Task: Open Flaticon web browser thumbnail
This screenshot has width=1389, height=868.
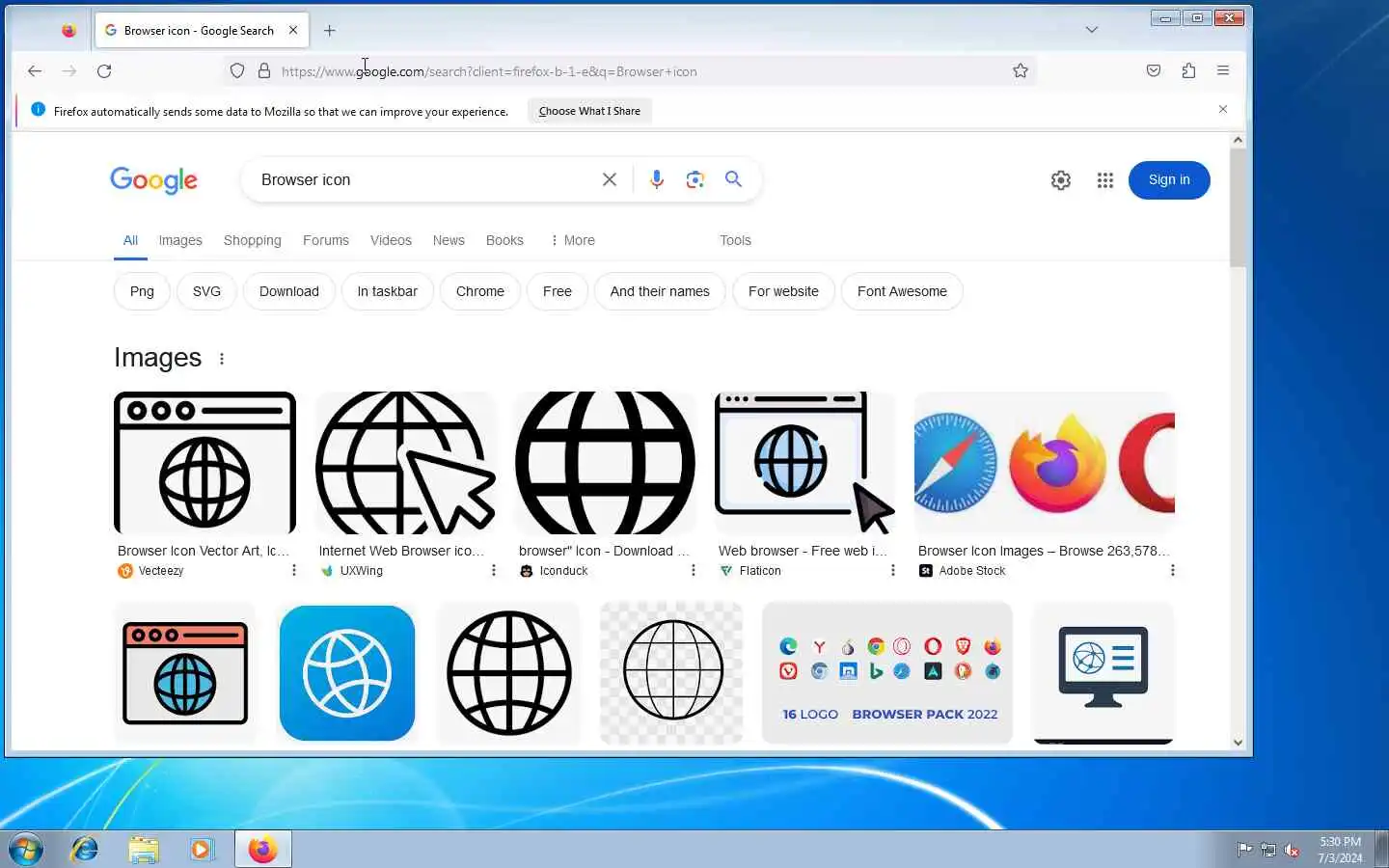Action: click(x=804, y=463)
